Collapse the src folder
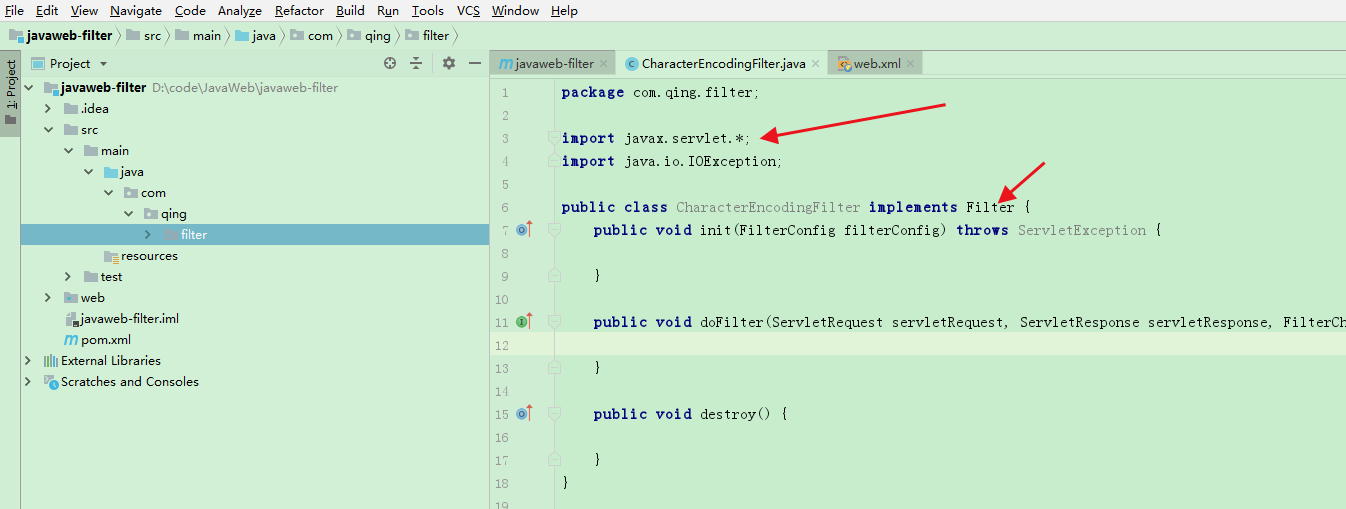Viewport: 1346px width, 509px height. point(48,130)
